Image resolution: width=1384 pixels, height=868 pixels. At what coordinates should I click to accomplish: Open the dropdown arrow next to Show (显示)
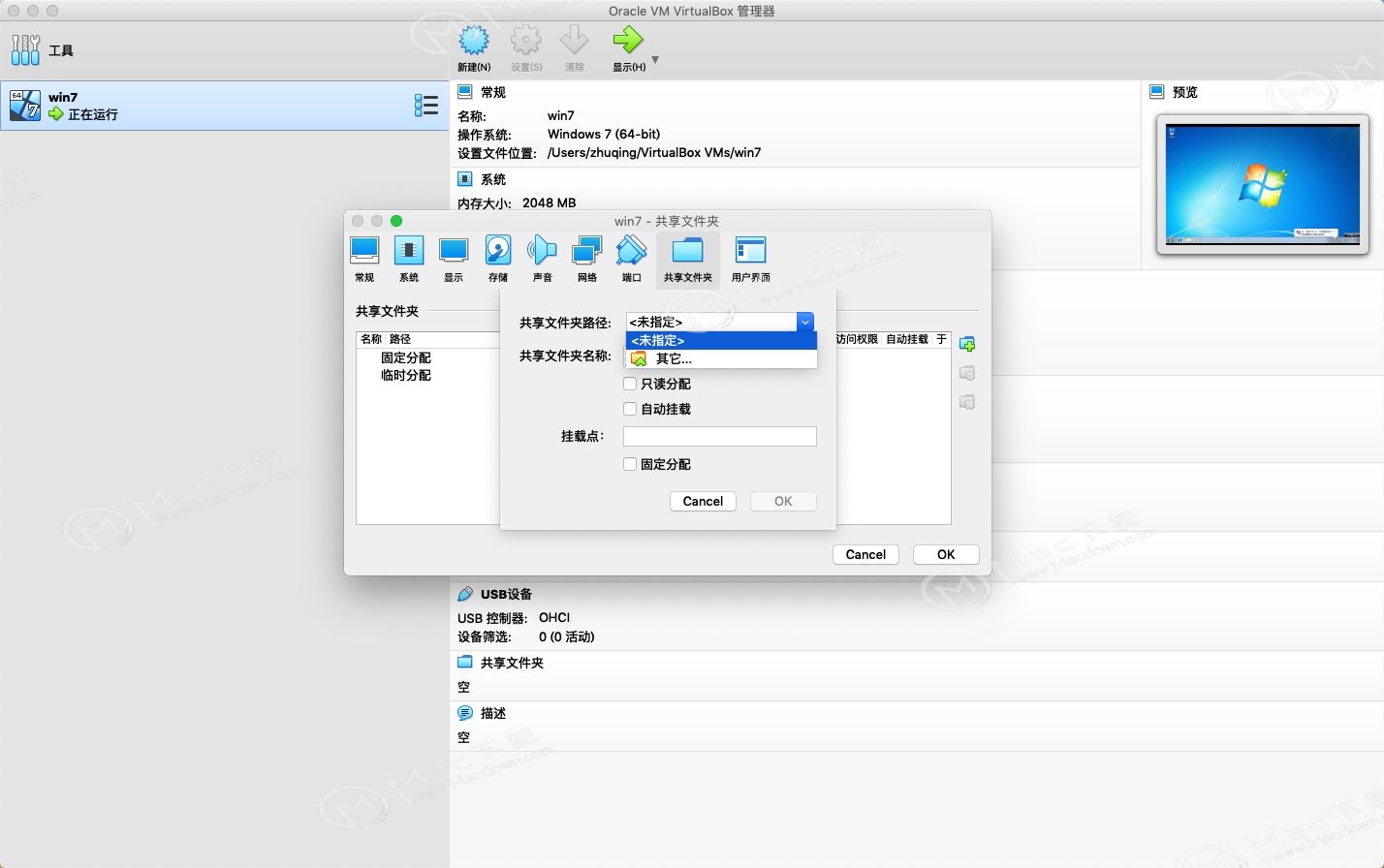click(x=655, y=60)
